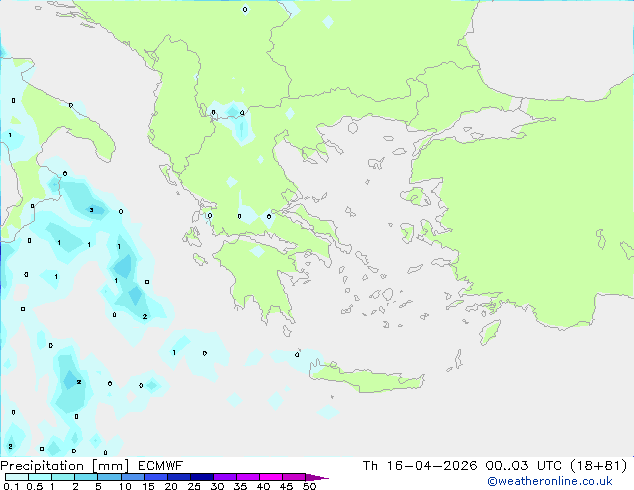
Task: Click the 45 to 50 mm legend swatch
Action: pyautogui.click(x=294, y=477)
